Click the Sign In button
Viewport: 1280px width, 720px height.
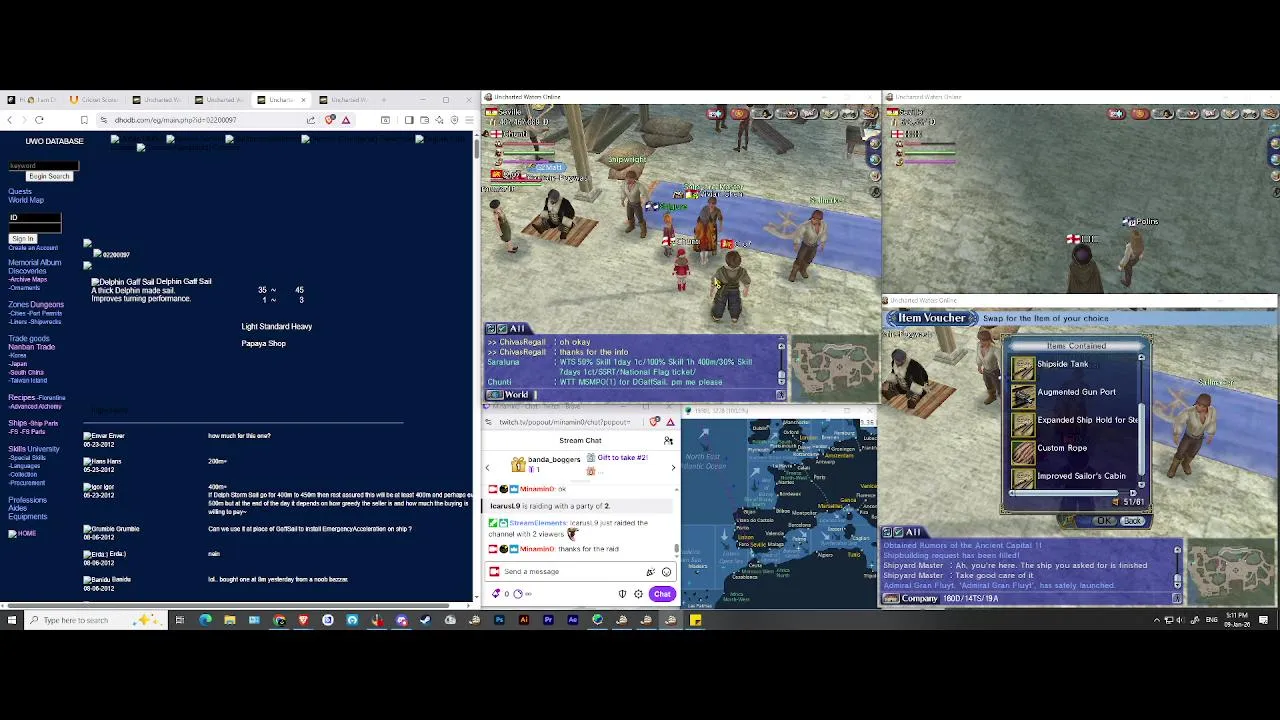coord(22,239)
